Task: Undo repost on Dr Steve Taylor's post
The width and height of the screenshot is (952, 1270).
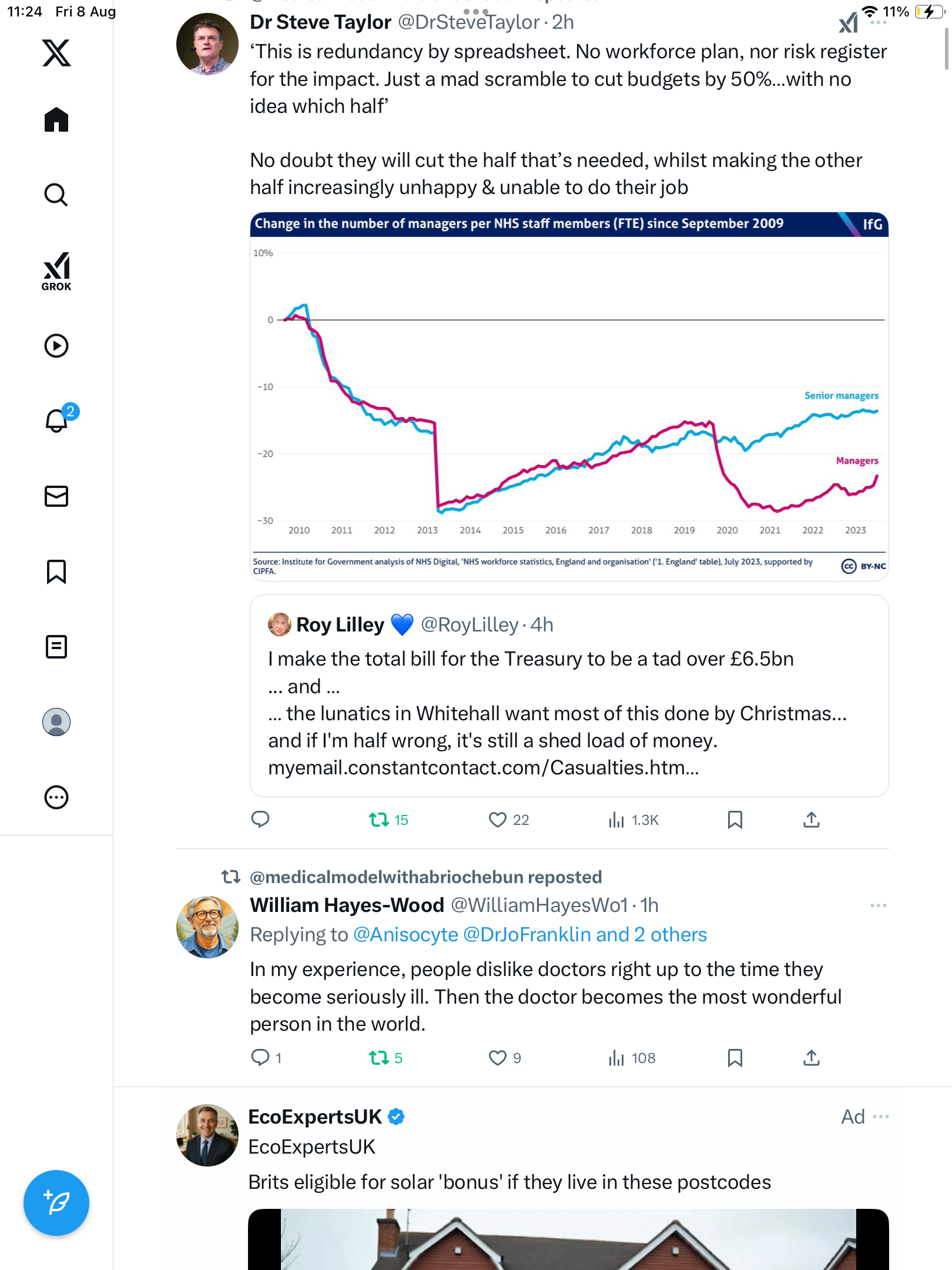Action: (379, 820)
